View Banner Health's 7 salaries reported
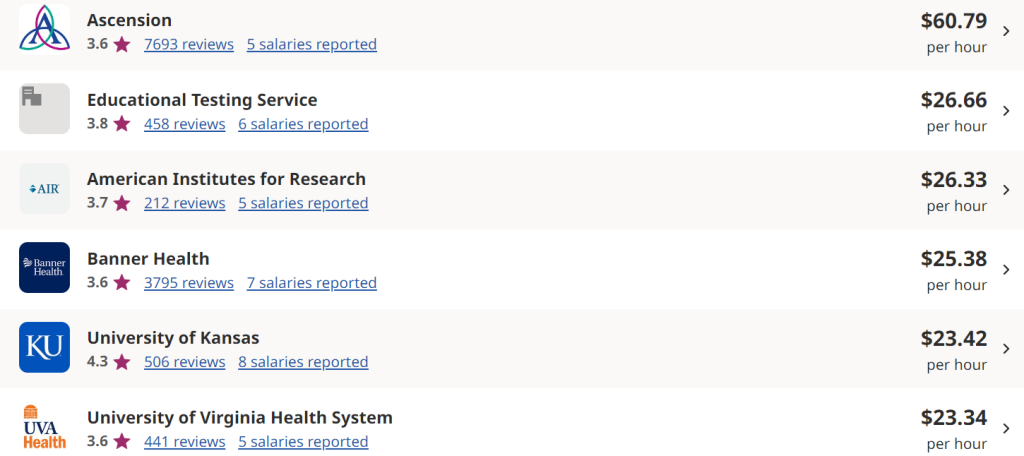The width and height of the screenshot is (1024, 456). pyautogui.click(x=312, y=283)
